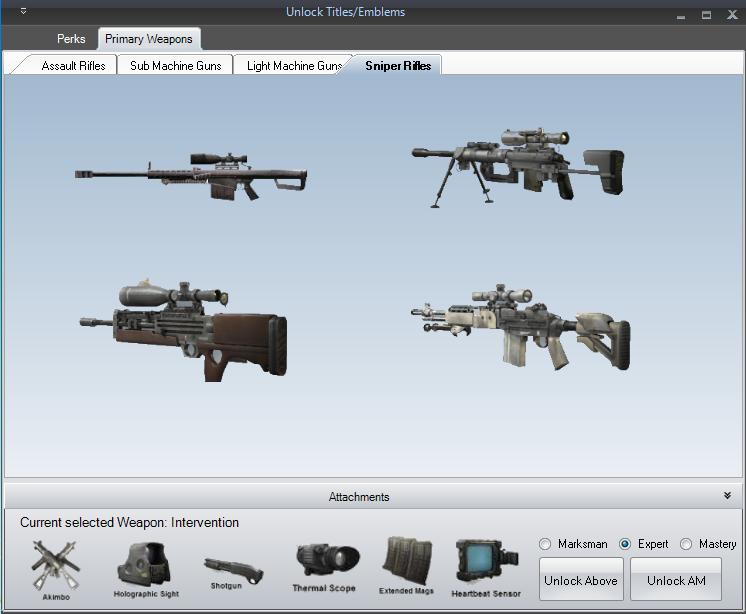Choose the Extended Mags attachment icon
This screenshot has height=614, width=746.
coord(407,566)
